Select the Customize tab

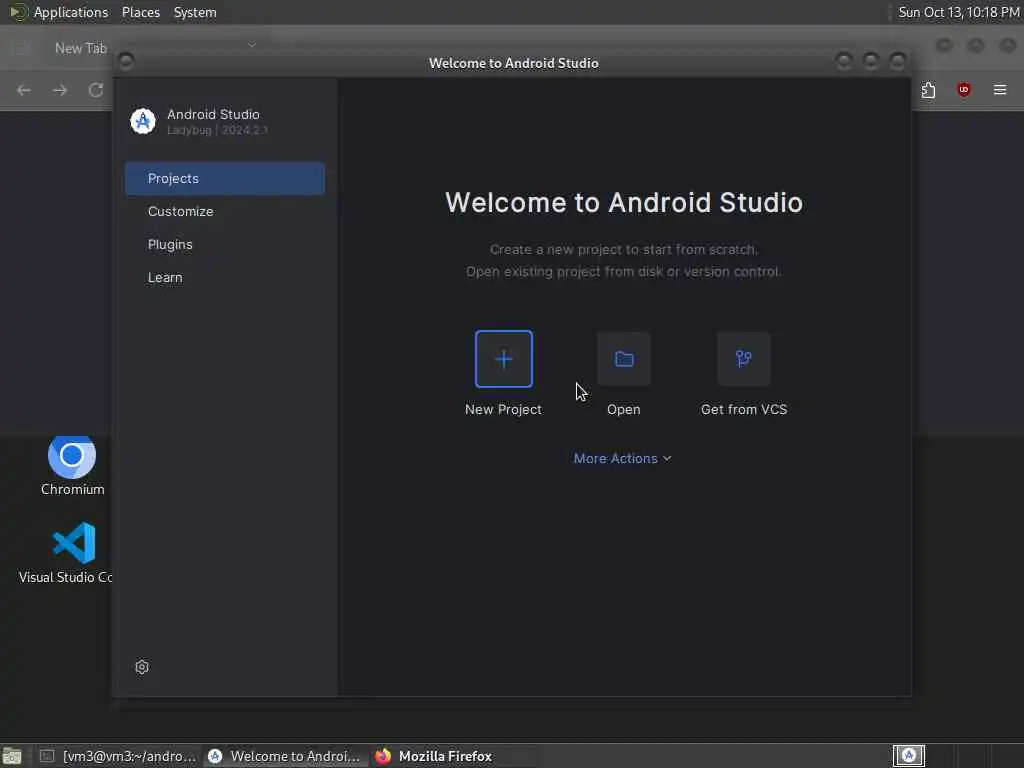(225, 211)
